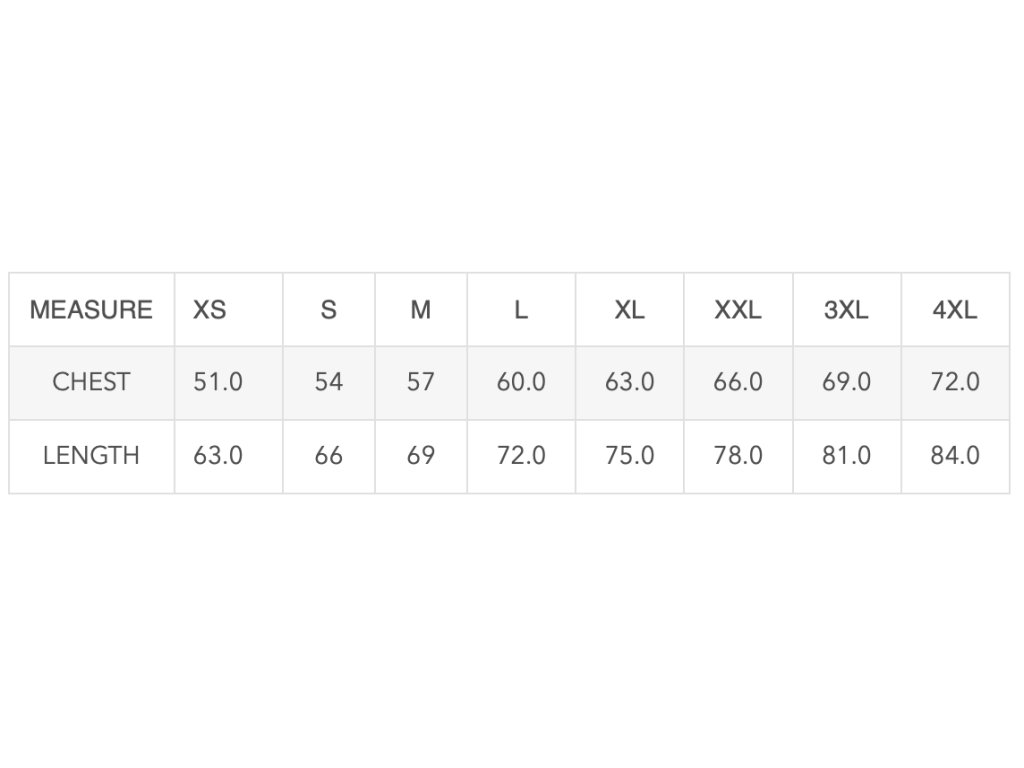This screenshot has height=768, width=1024.
Task: Select the M size column header
Action: tap(421, 310)
